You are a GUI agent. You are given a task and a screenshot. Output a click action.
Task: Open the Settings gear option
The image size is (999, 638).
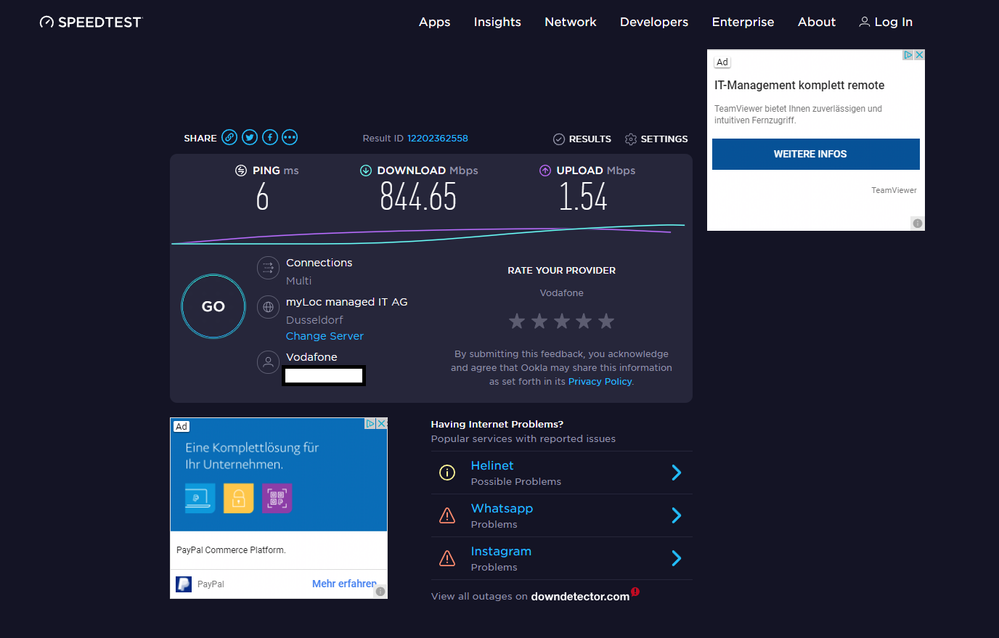pos(656,139)
